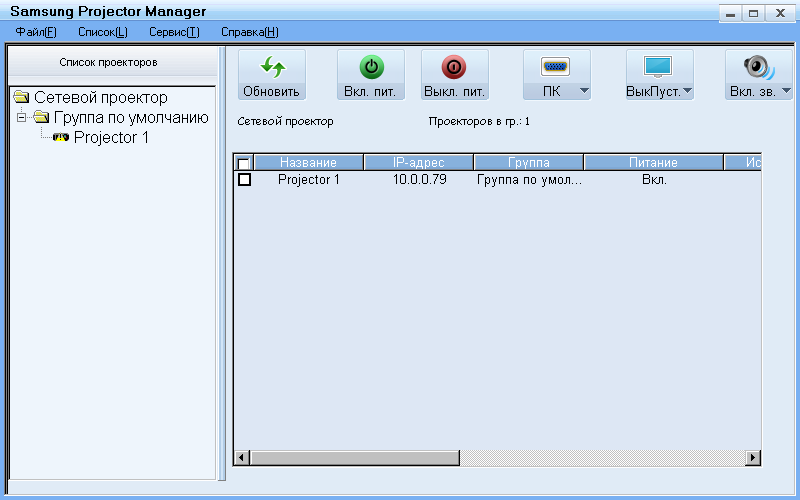The width and height of the screenshot is (800, 500).
Task: Collapse the Группа по умолчанию tree node
Action: coord(21,118)
